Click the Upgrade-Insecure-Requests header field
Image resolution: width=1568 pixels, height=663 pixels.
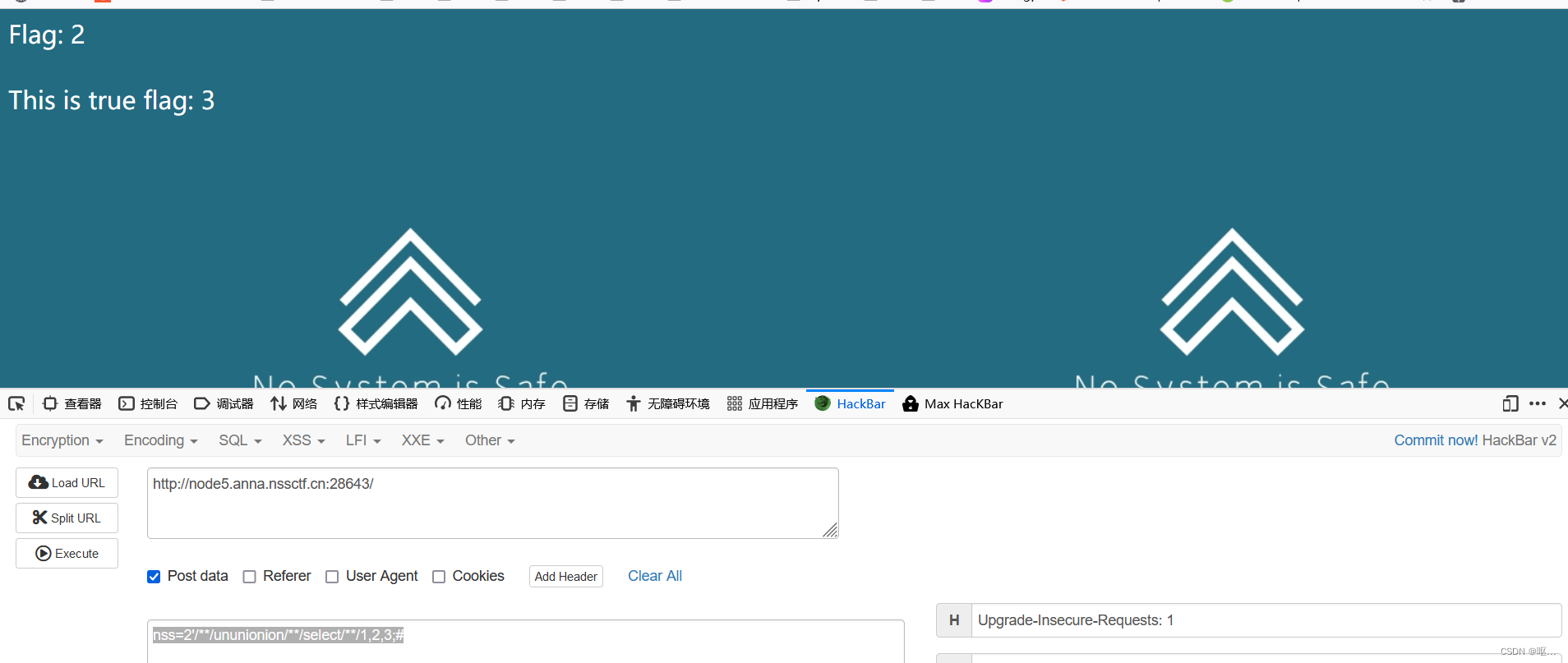pyautogui.click(x=1266, y=620)
